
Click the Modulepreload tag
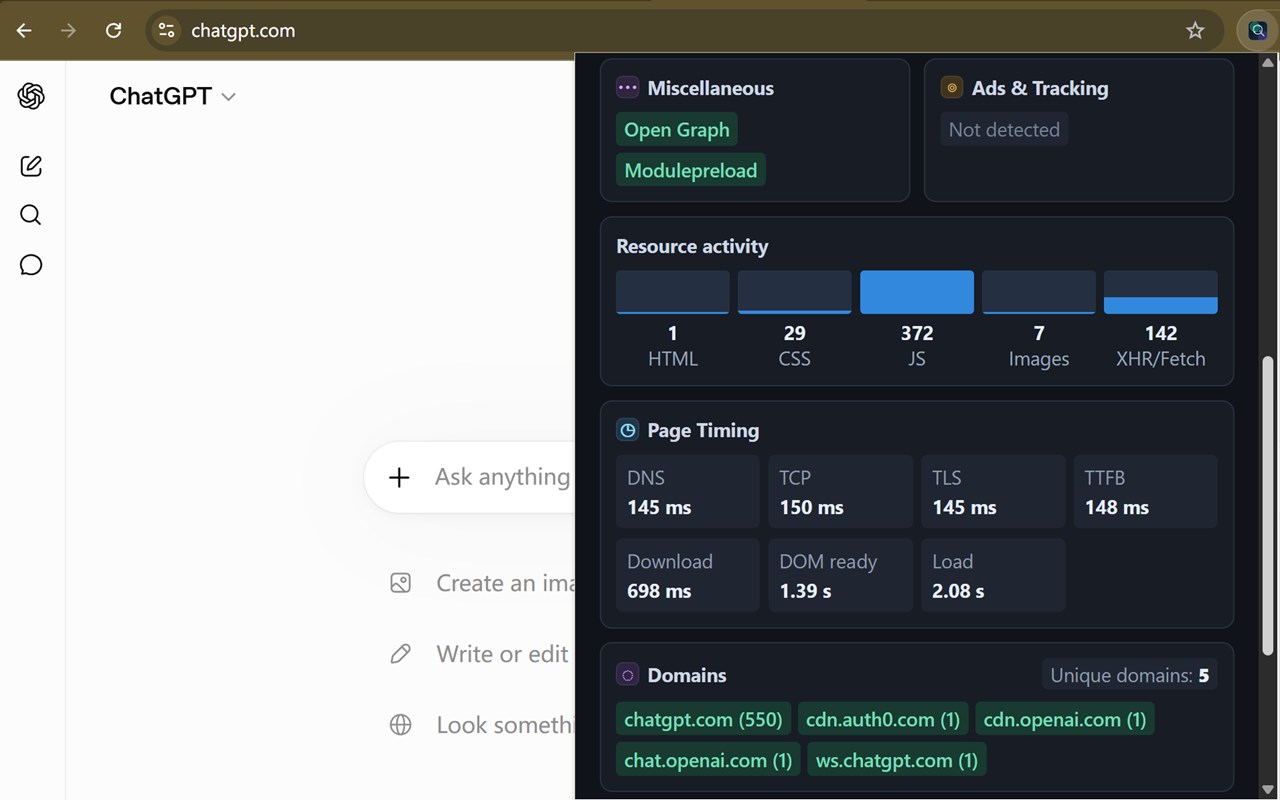point(691,170)
